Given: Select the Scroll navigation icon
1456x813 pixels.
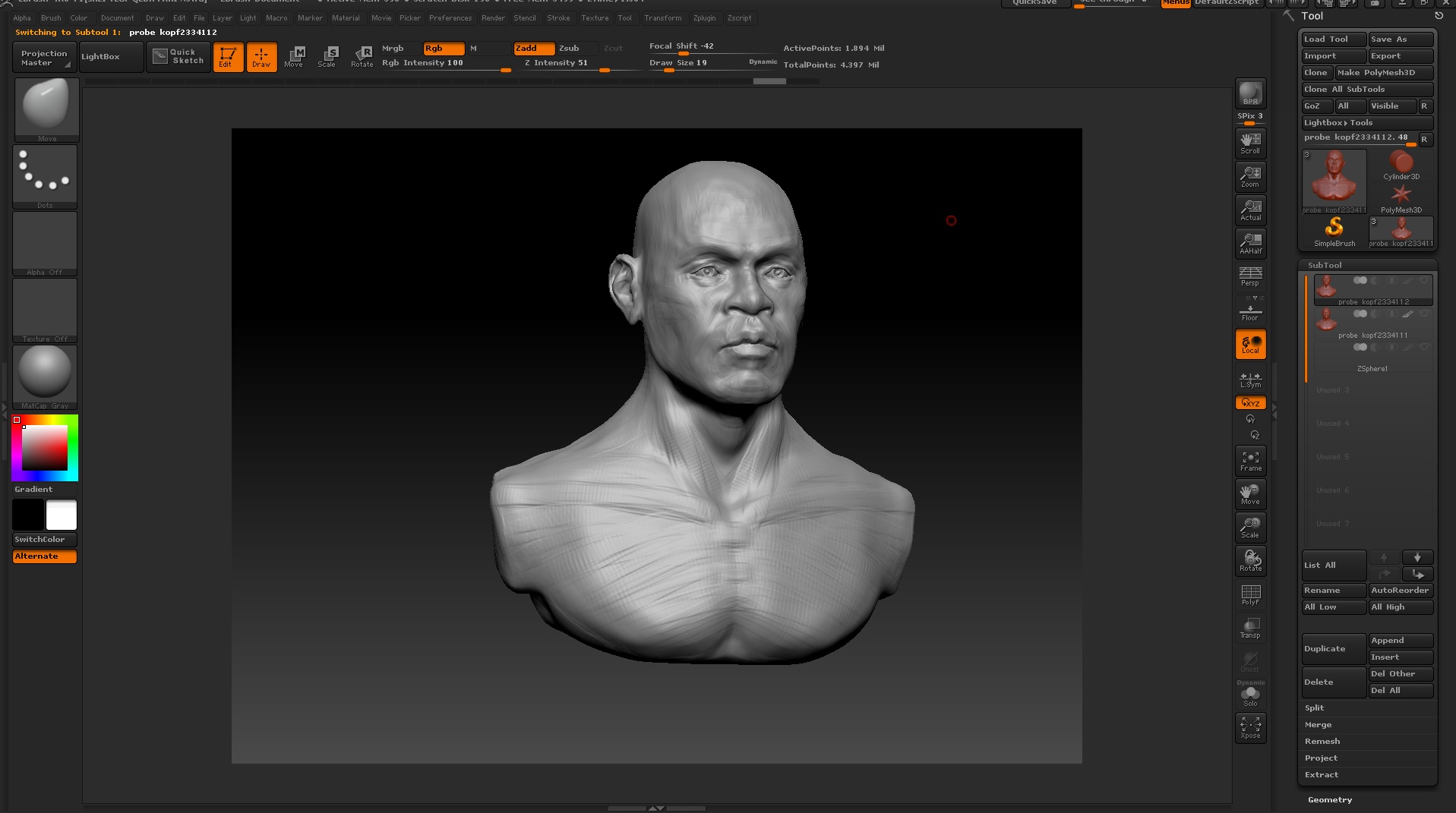Looking at the screenshot, I should click(1250, 143).
